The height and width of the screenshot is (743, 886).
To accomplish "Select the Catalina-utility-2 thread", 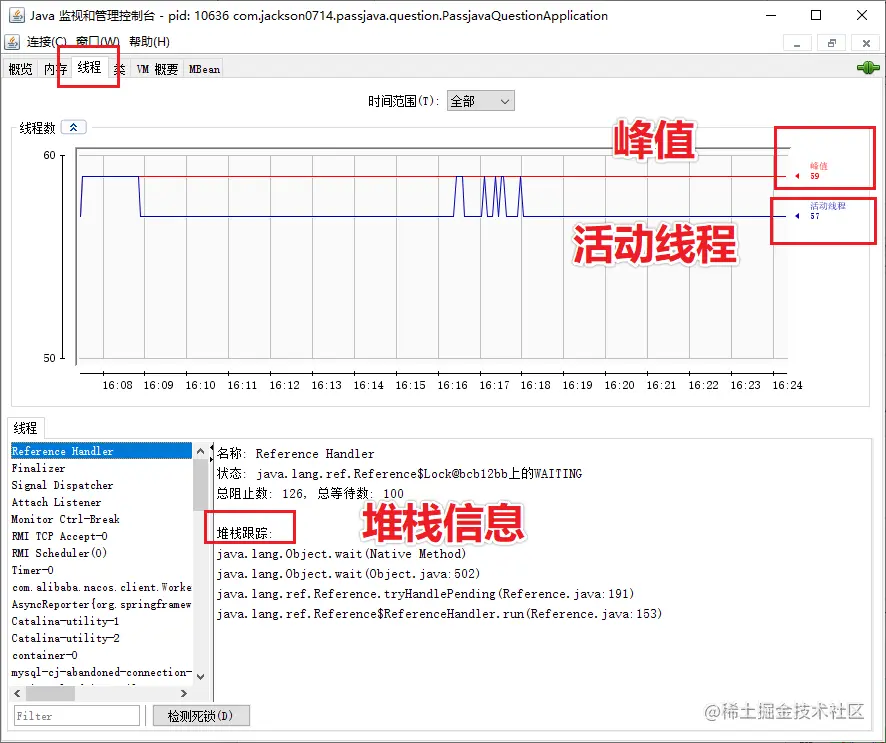I will click(101, 638).
